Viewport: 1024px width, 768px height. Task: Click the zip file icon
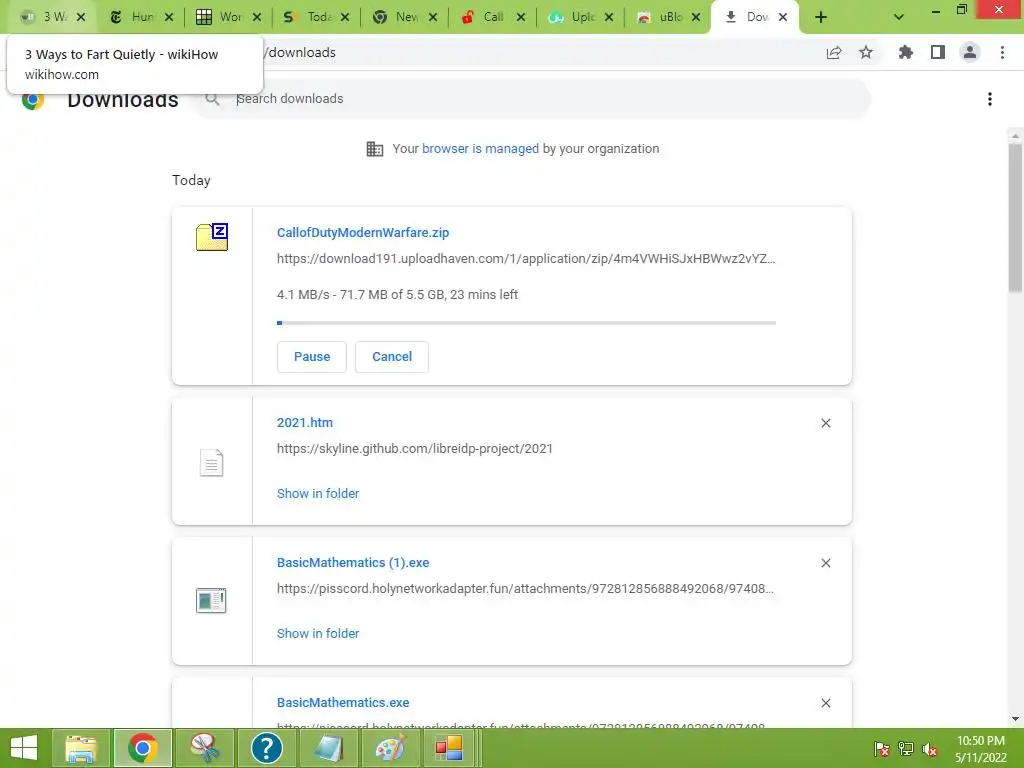coord(212,237)
